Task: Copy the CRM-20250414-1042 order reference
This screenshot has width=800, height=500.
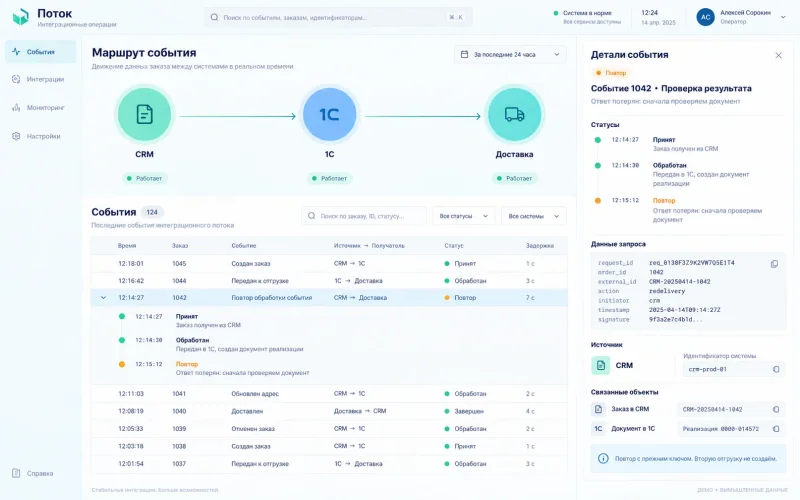Action: point(776,409)
